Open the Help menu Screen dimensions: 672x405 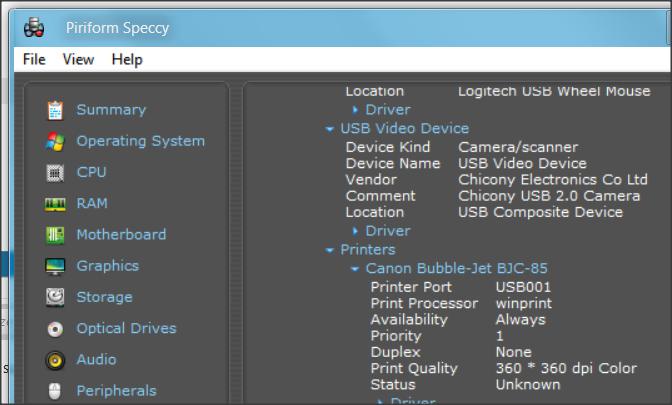tap(127, 59)
